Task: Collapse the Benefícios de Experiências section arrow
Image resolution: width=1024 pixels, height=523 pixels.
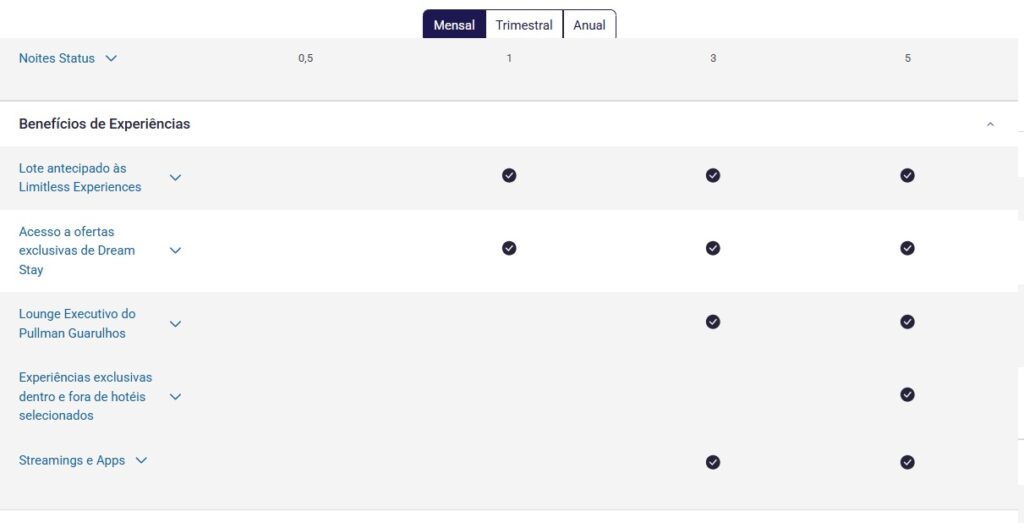Action: tap(990, 124)
